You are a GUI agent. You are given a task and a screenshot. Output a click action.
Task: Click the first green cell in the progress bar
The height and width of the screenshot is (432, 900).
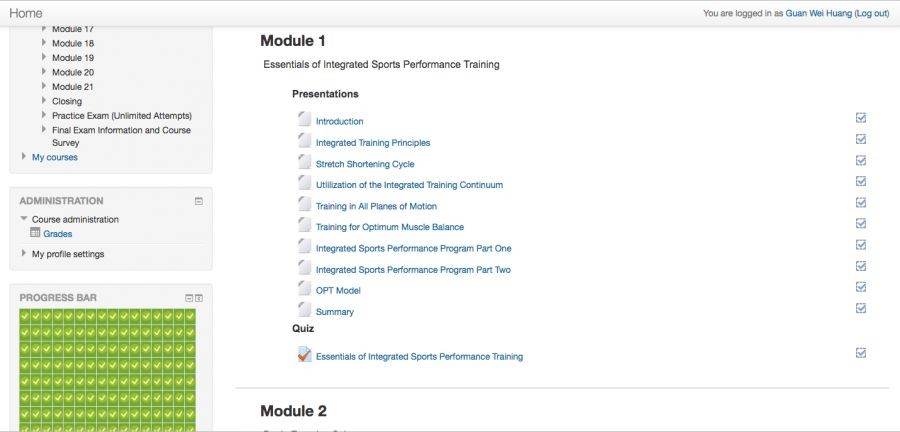pyautogui.click(x=25, y=315)
